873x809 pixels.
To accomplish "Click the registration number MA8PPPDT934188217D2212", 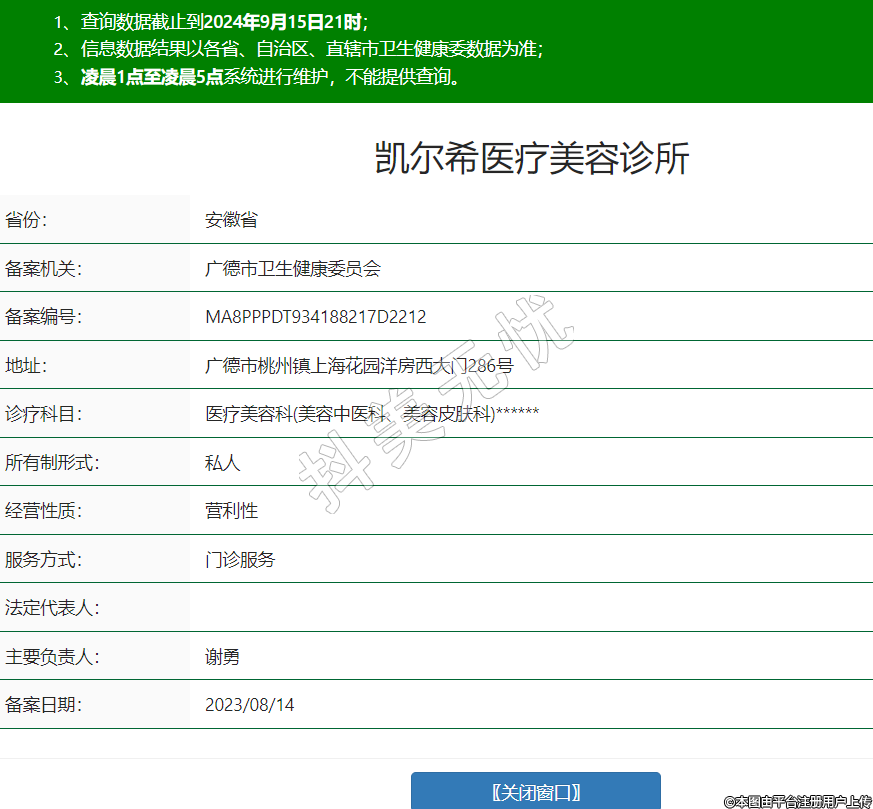I will 315,317.
